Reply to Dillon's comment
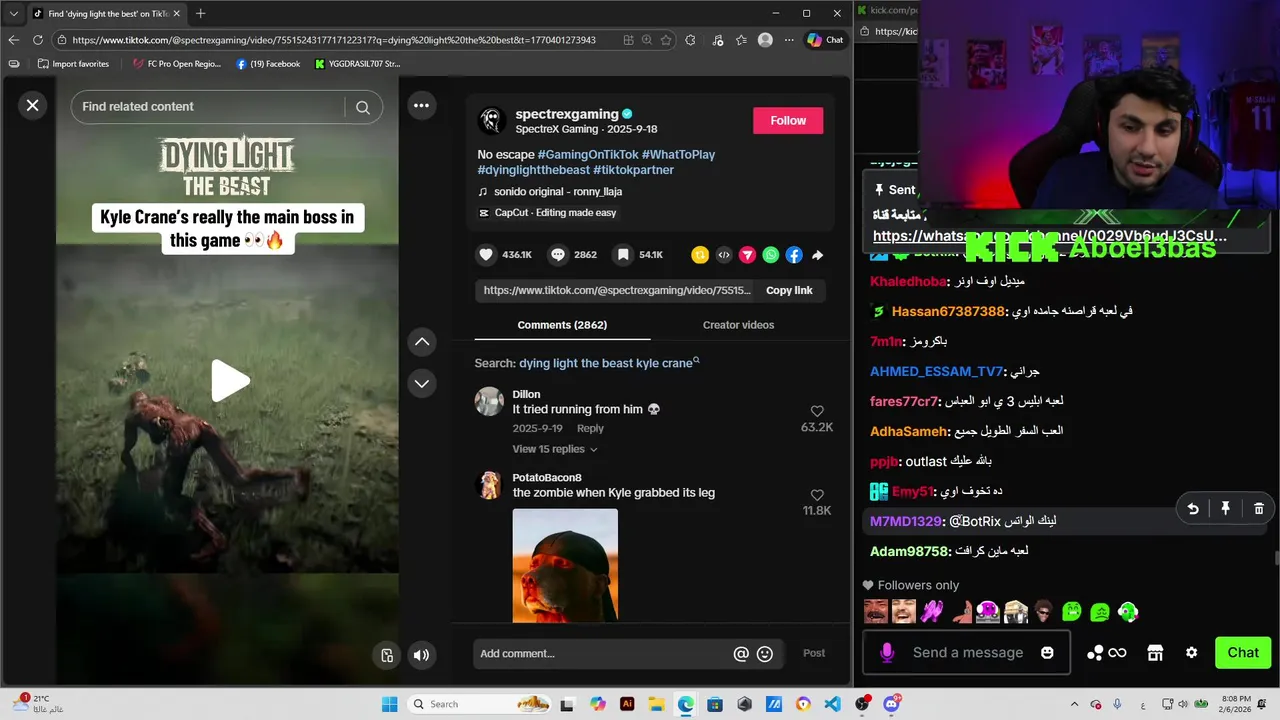This screenshot has width=1280, height=720. tap(590, 428)
